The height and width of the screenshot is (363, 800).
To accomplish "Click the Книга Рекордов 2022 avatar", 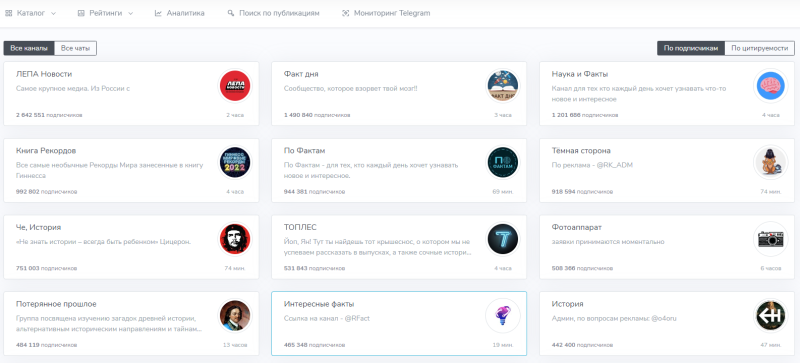I will tap(235, 162).
